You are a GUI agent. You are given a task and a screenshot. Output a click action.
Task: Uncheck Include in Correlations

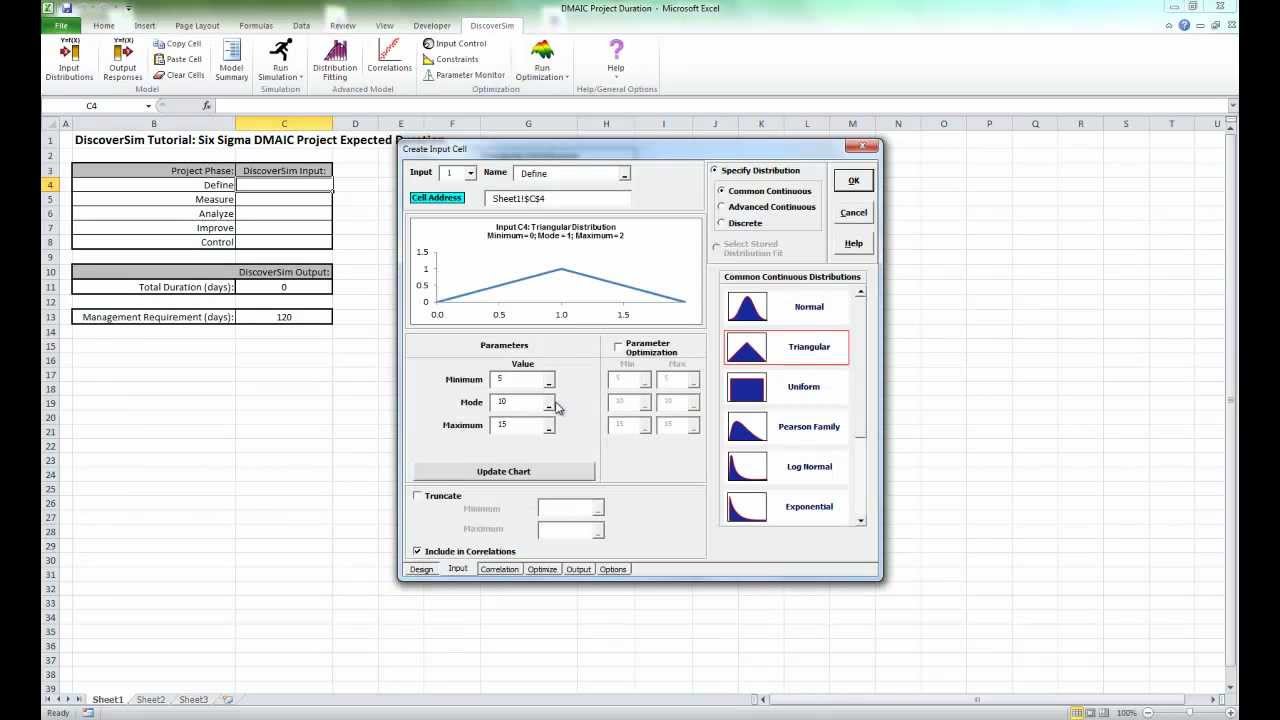(x=417, y=551)
